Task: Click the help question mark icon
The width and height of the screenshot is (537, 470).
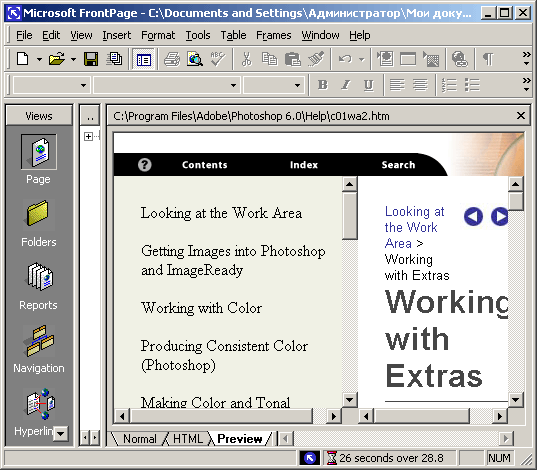Action: pos(145,165)
